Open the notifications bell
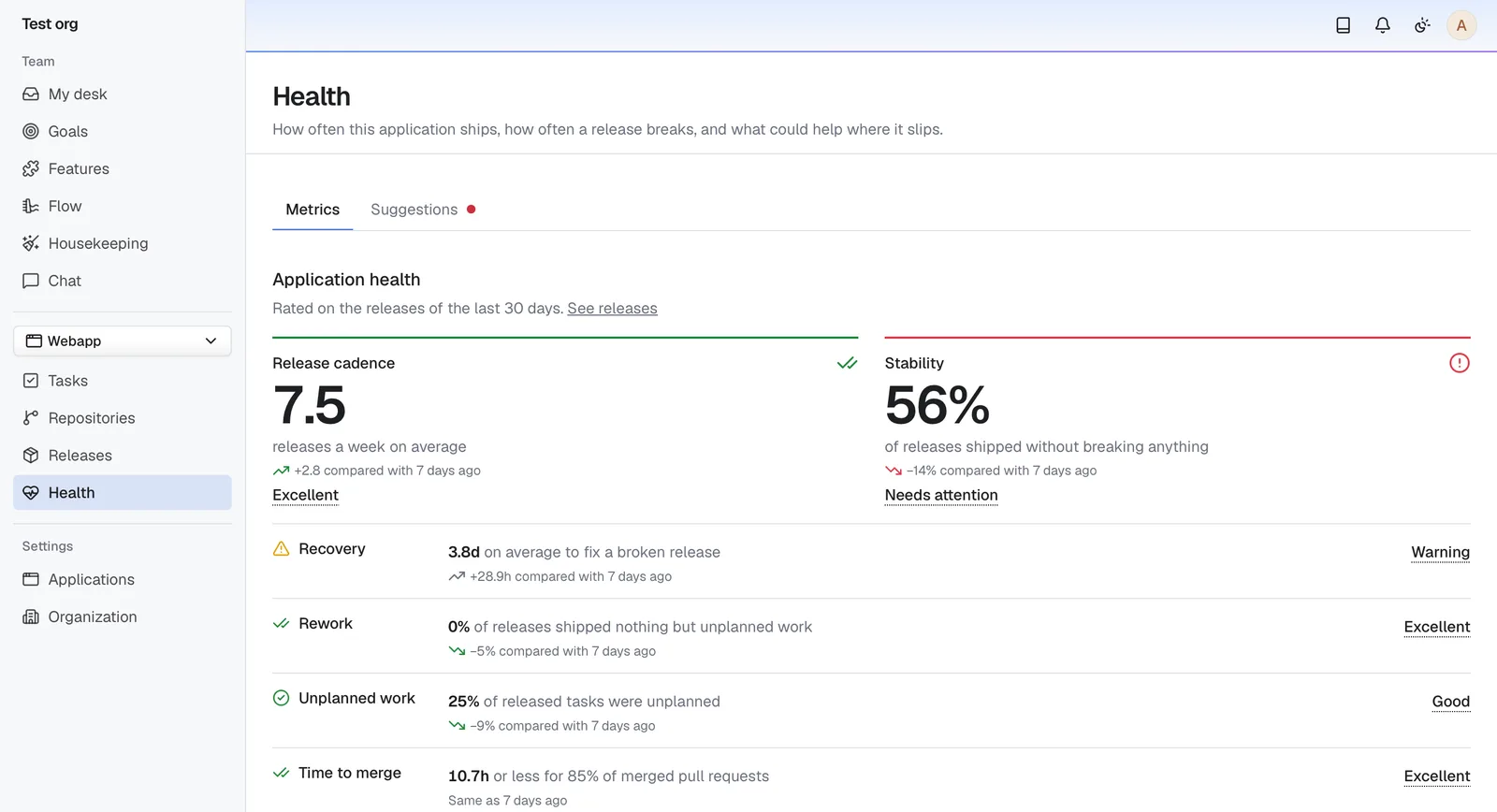This screenshot has width=1497, height=812. point(1382,25)
